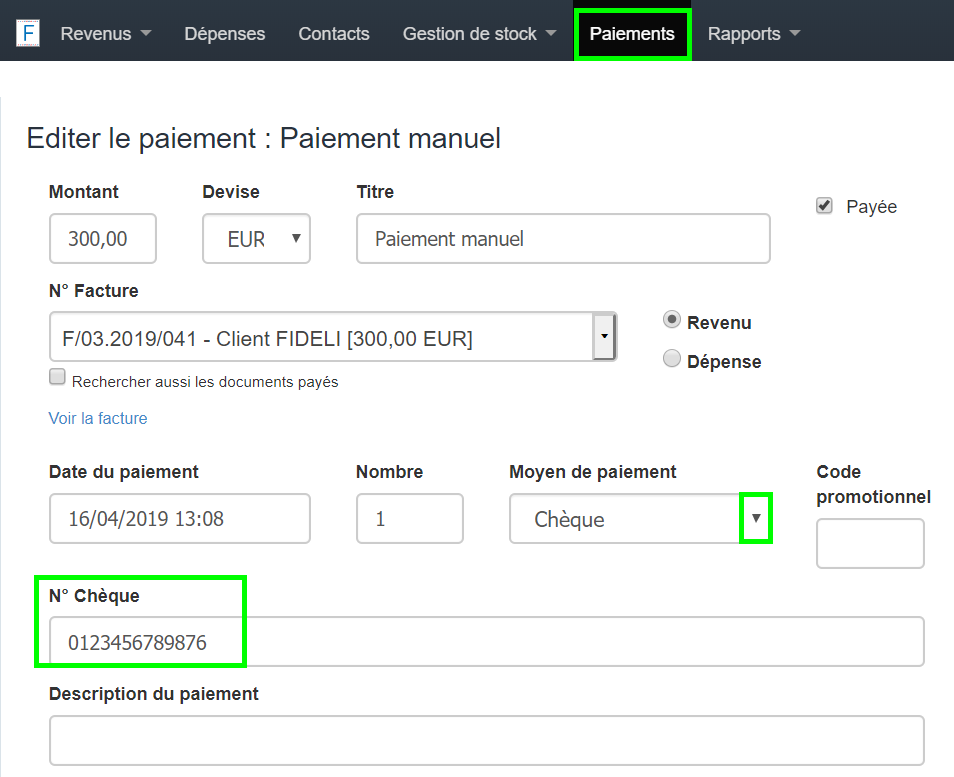Open the Devise currency dropdown
Screen dimensions: 954x777
(x=256, y=239)
